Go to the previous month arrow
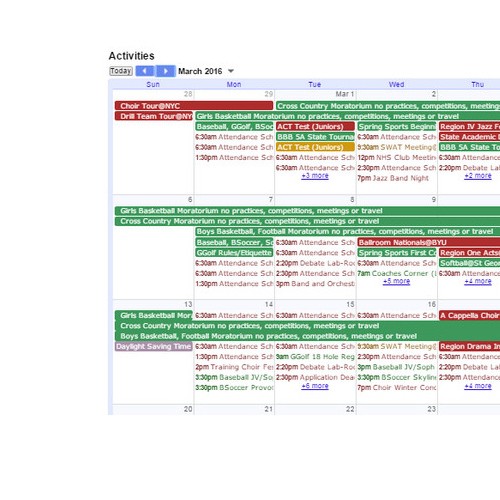This screenshot has width=500, height=500. pos(145,71)
